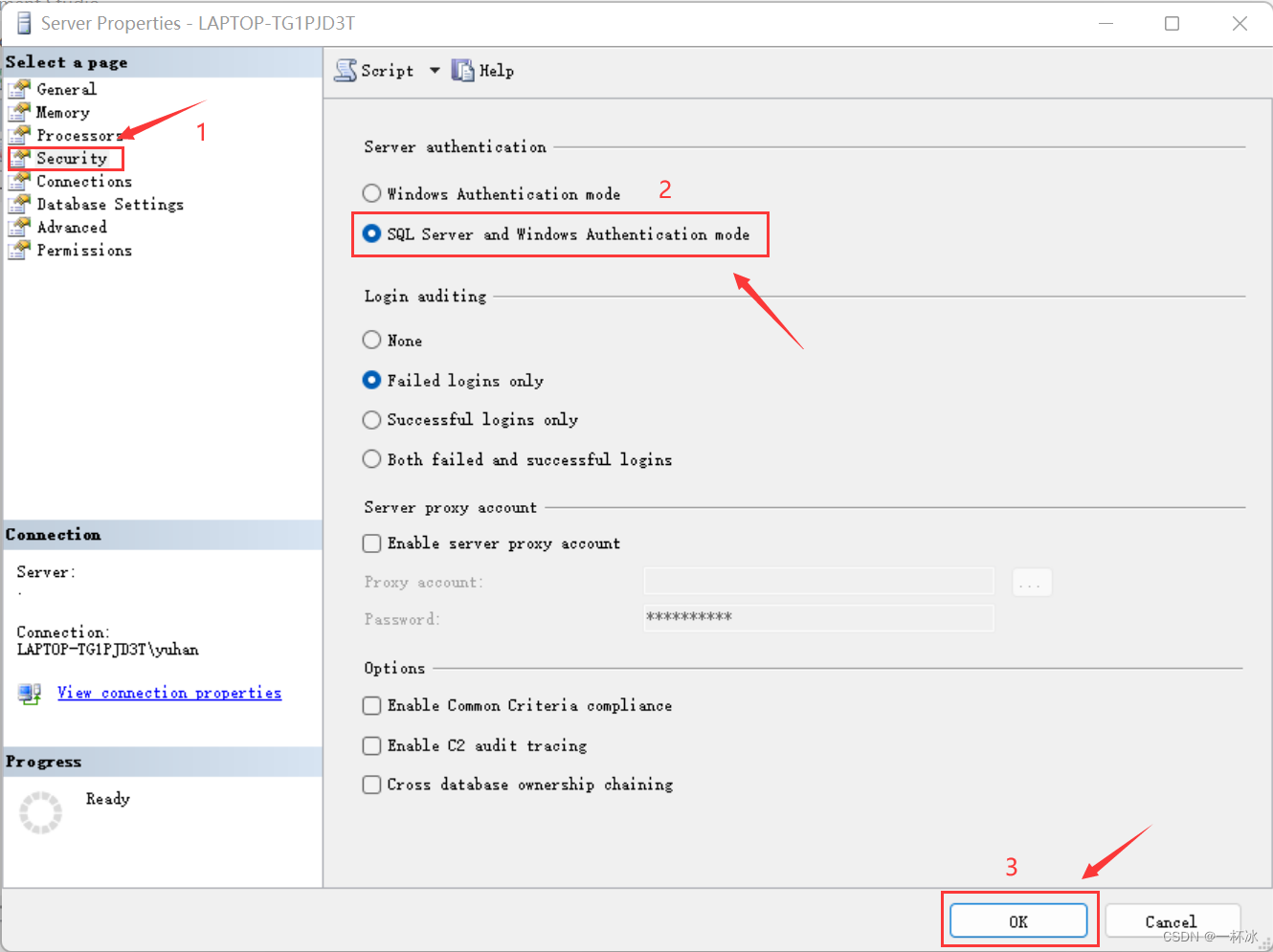Show the Permissions page label
This screenshot has width=1273, height=952.
point(84,250)
